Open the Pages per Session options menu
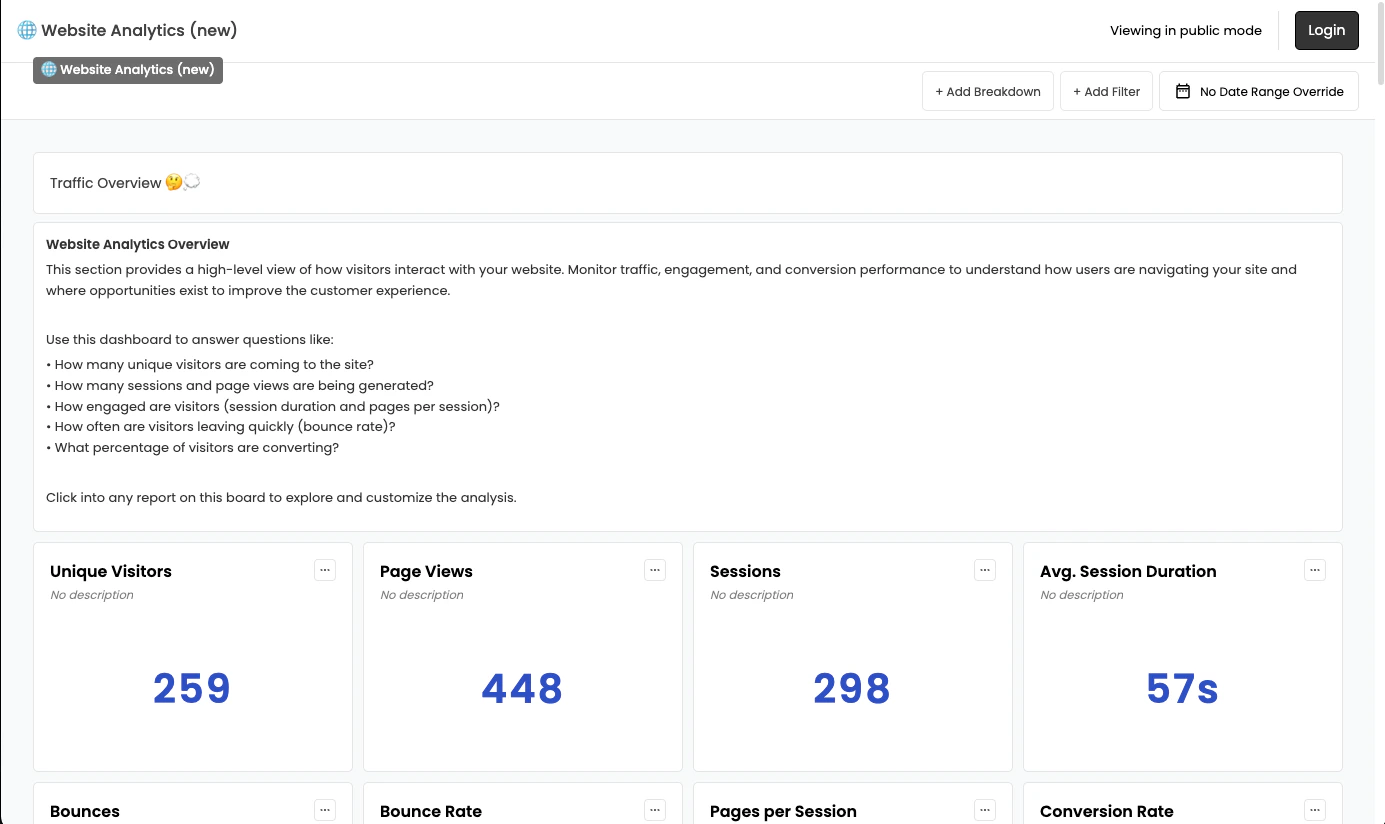The image size is (1385, 824). click(985, 810)
